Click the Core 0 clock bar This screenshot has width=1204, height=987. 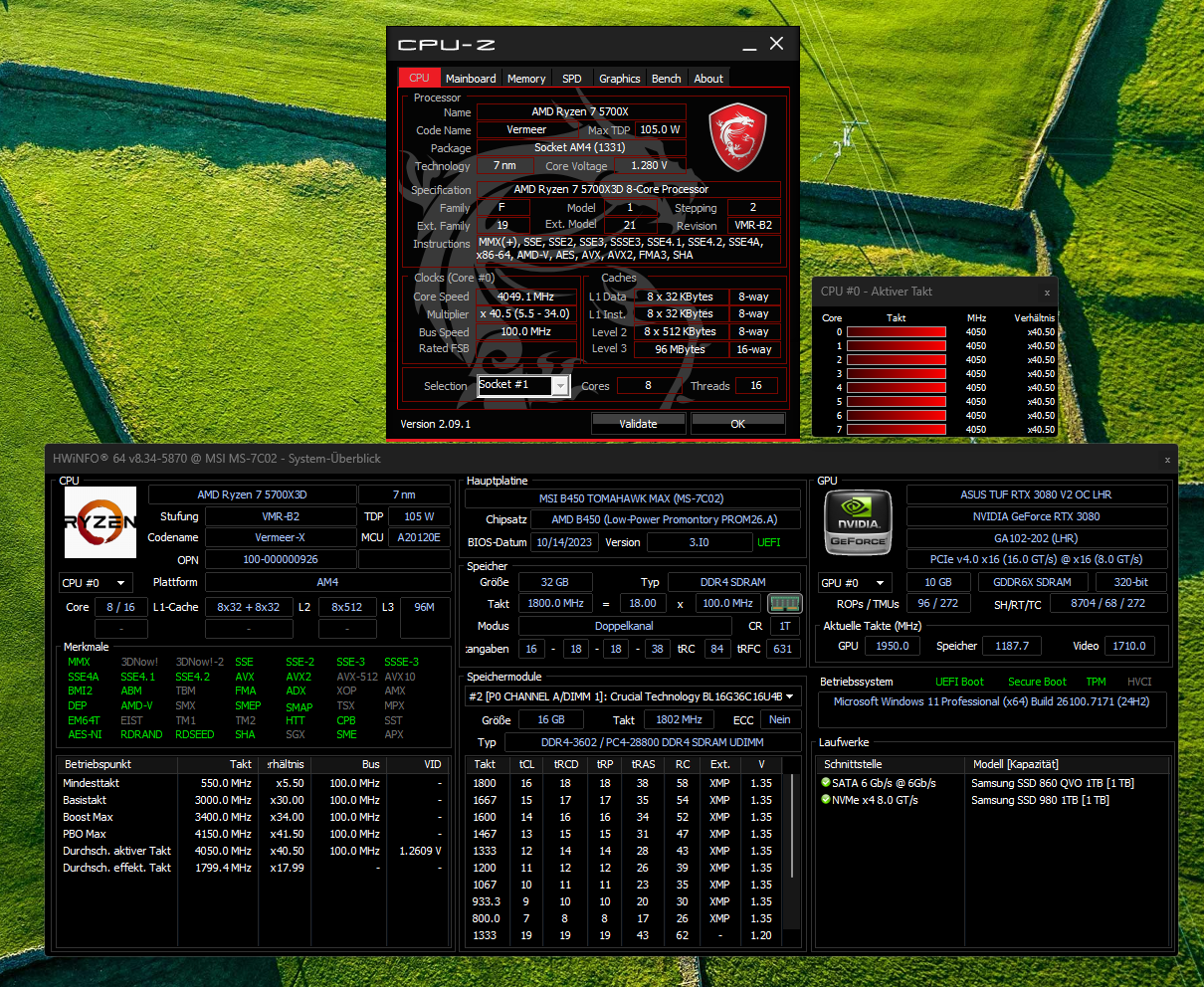pos(897,332)
